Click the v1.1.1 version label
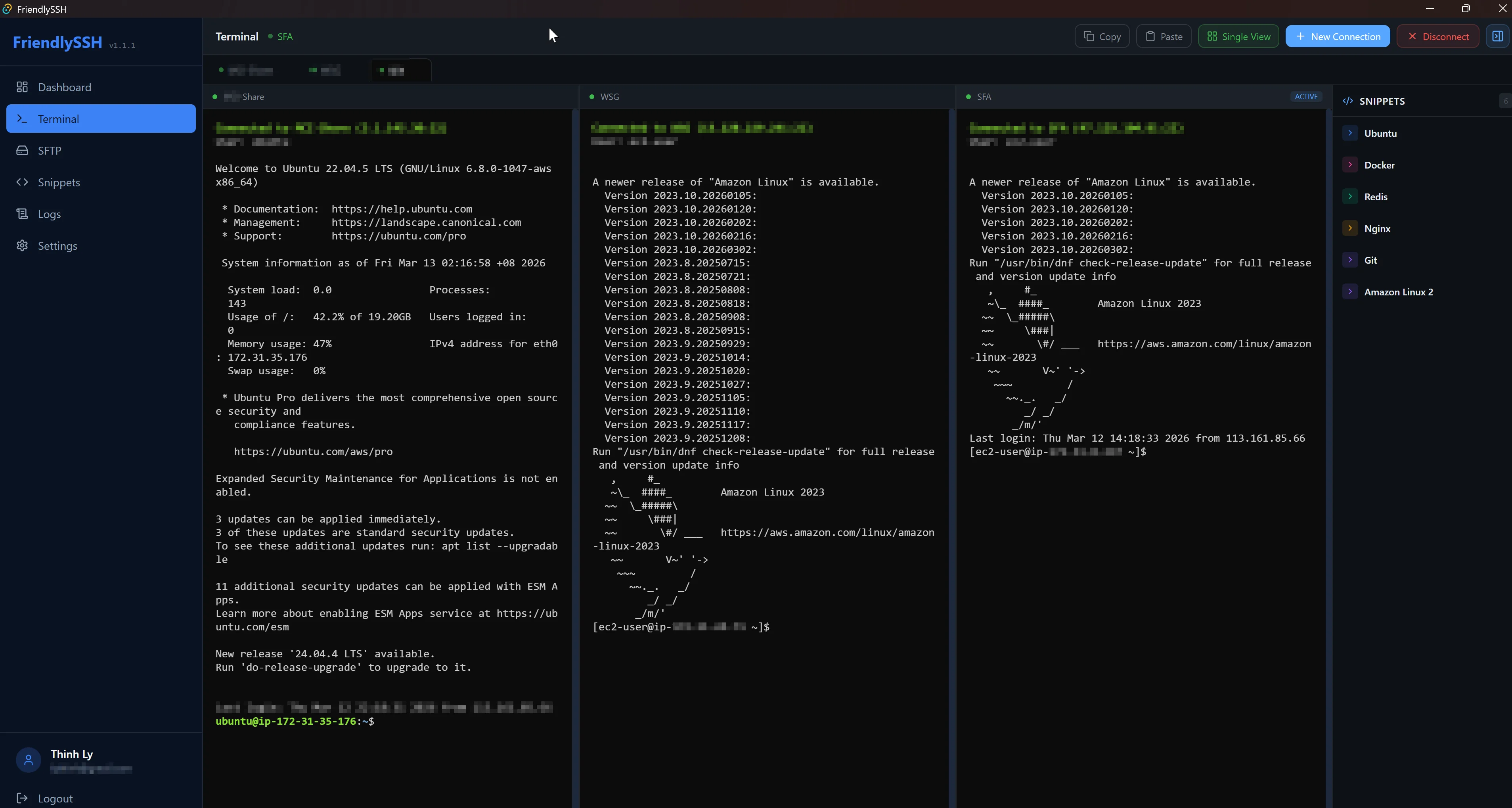This screenshot has width=1512, height=808. 122,45
